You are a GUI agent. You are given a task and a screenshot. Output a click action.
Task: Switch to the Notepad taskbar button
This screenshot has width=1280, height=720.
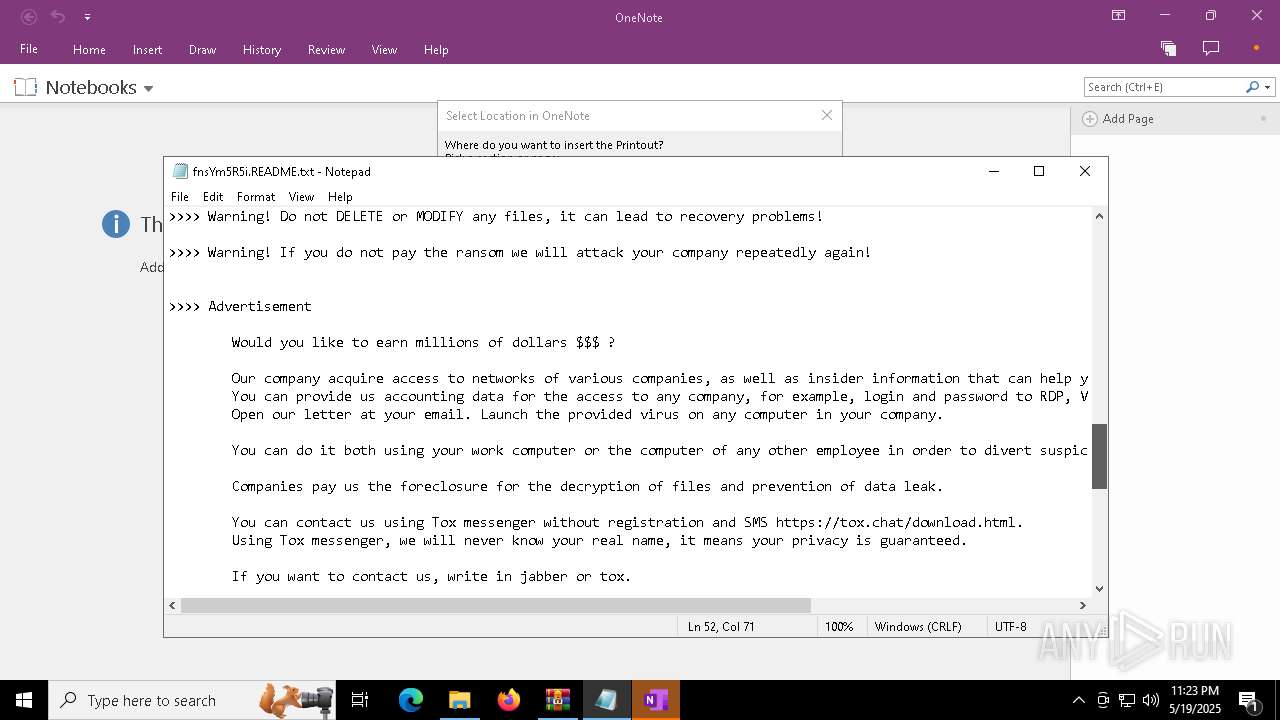pos(606,700)
